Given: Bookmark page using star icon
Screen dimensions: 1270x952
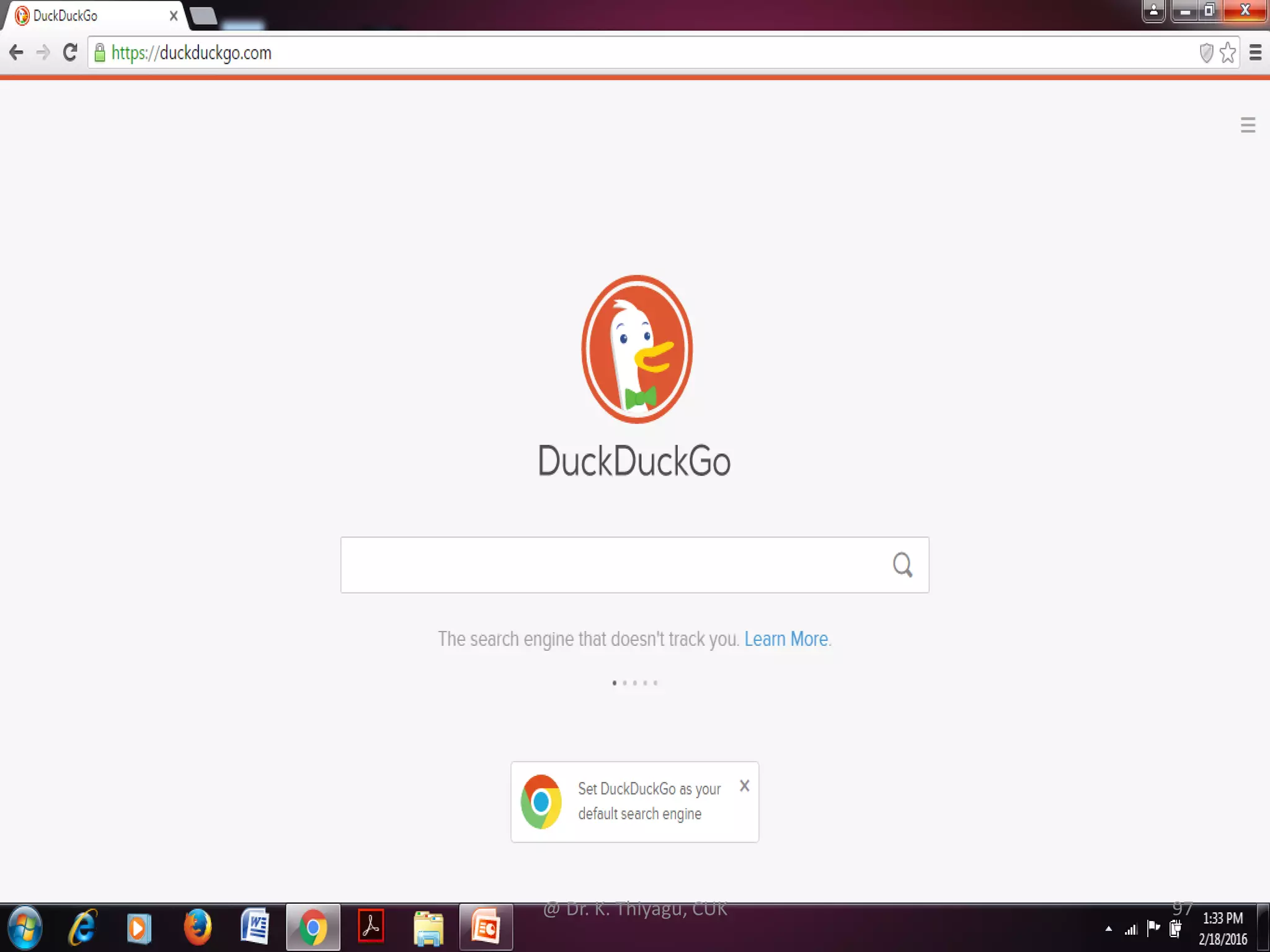Looking at the screenshot, I should [1227, 53].
